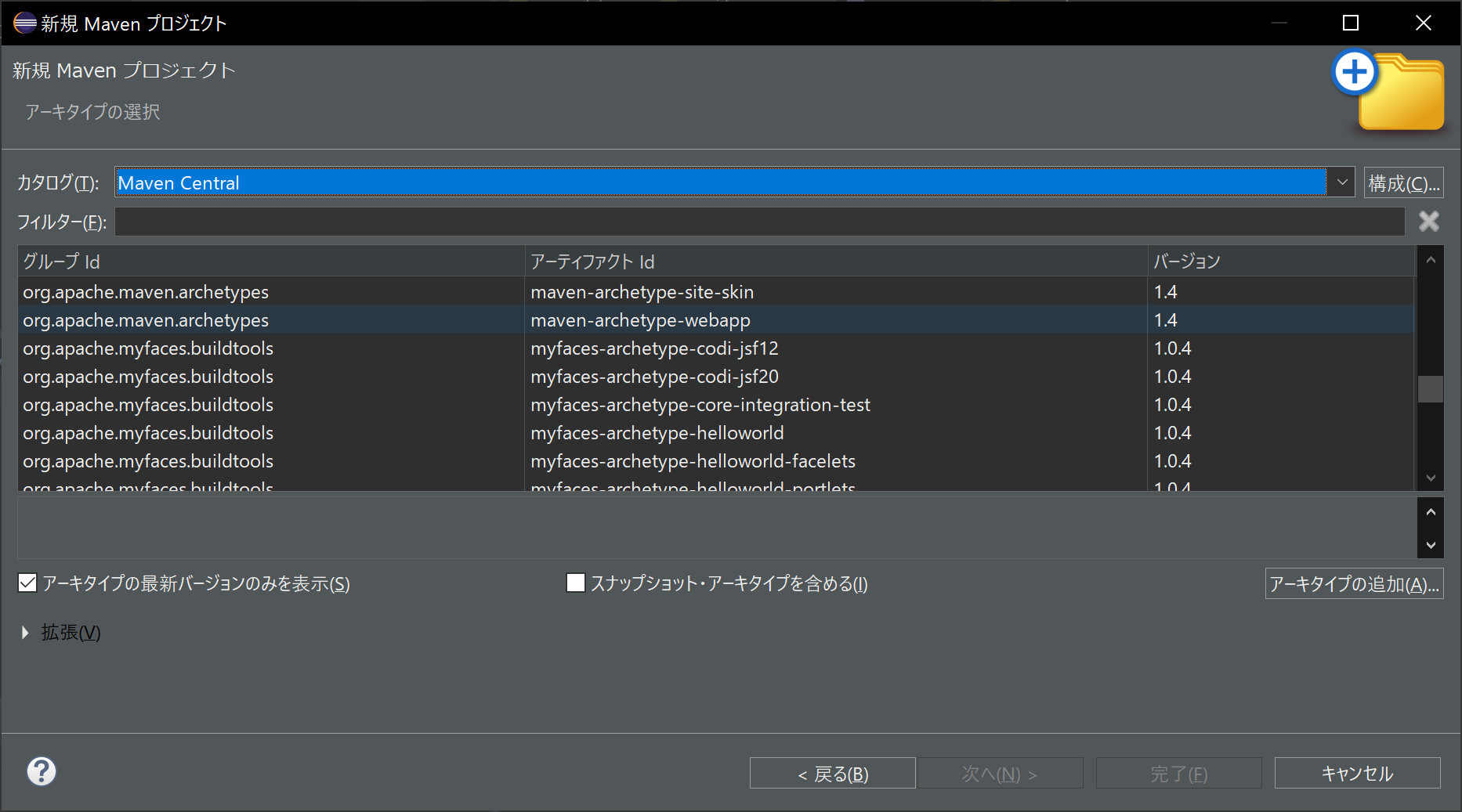This screenshot has height=812, width=1462.
Task: Click the 完了(F) finish button
Action: point(1178,773)
